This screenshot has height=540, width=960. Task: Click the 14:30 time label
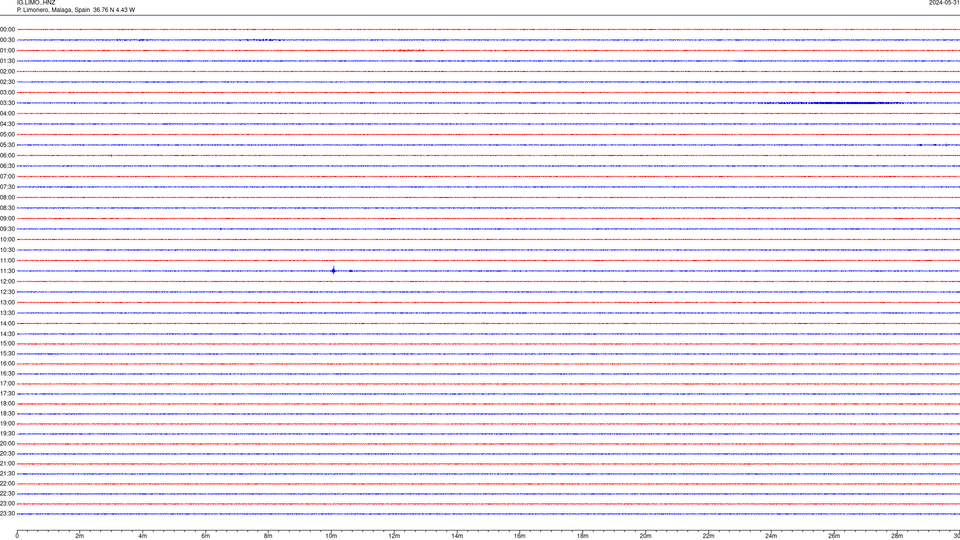click(x=7, y=334)
